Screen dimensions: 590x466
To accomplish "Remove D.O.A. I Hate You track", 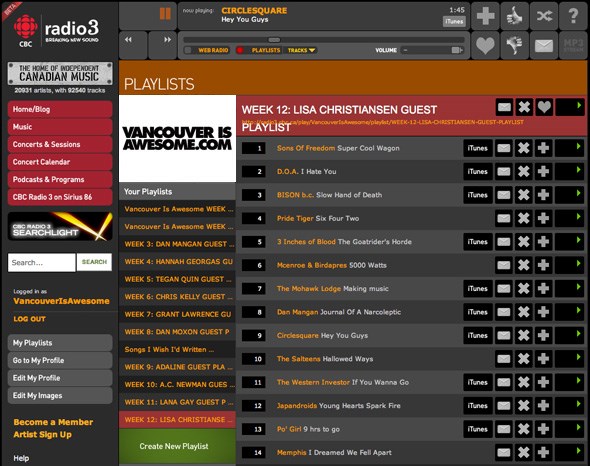I will (523, 172).
